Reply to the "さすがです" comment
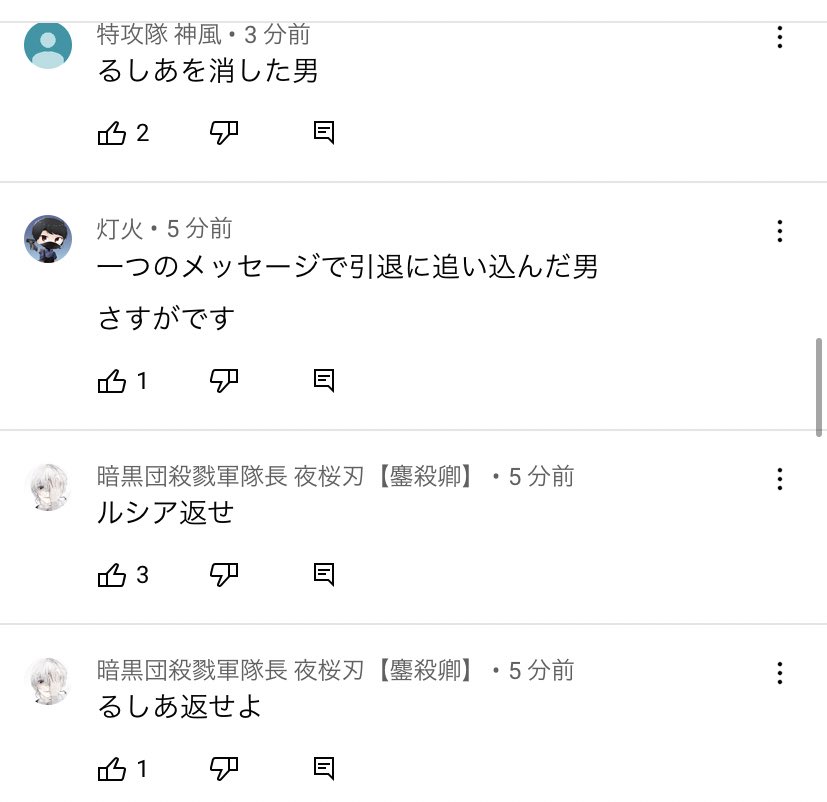Image resolution: width=827 pixels, height=802 pixels. [x=323, y=380]
